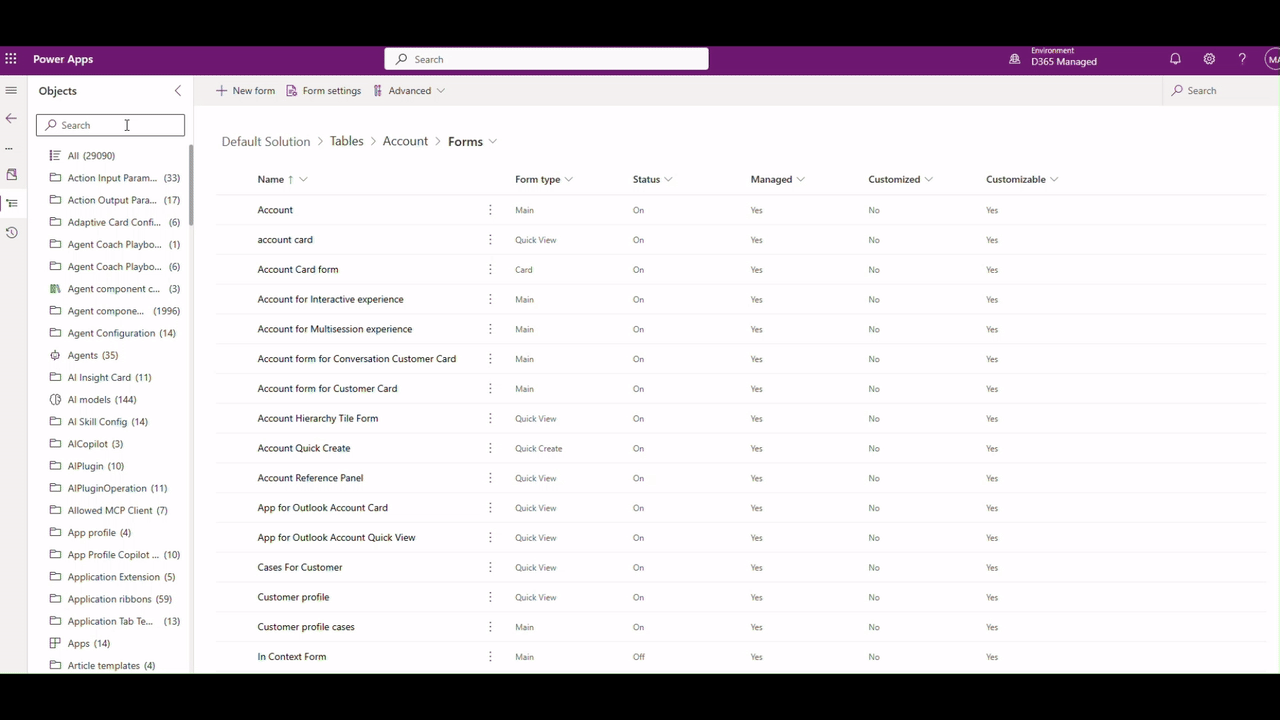Open the Account Quick Create form
The height and width of the screenshot is (720, 1280).
tap(304, 448)
